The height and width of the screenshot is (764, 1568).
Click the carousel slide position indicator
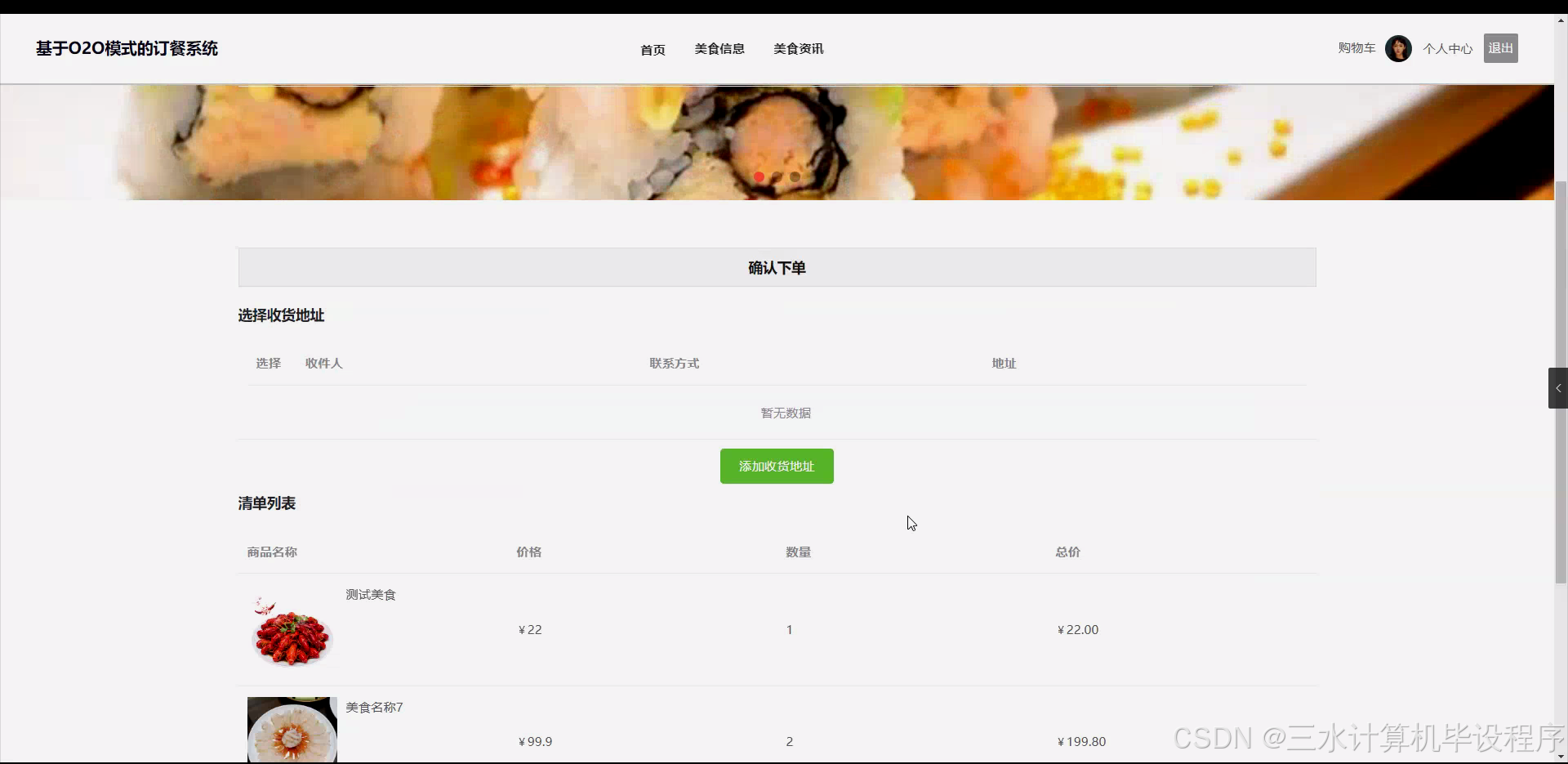[x=777, y=177]
